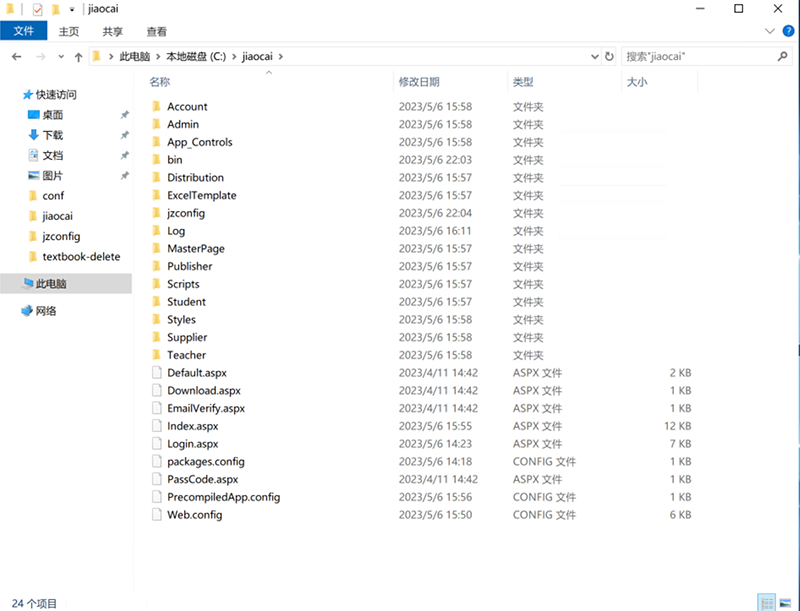The width and height of the screenshot is (800, 611).
Task: Click new folder icon in title bar
Action: [56, 9]
